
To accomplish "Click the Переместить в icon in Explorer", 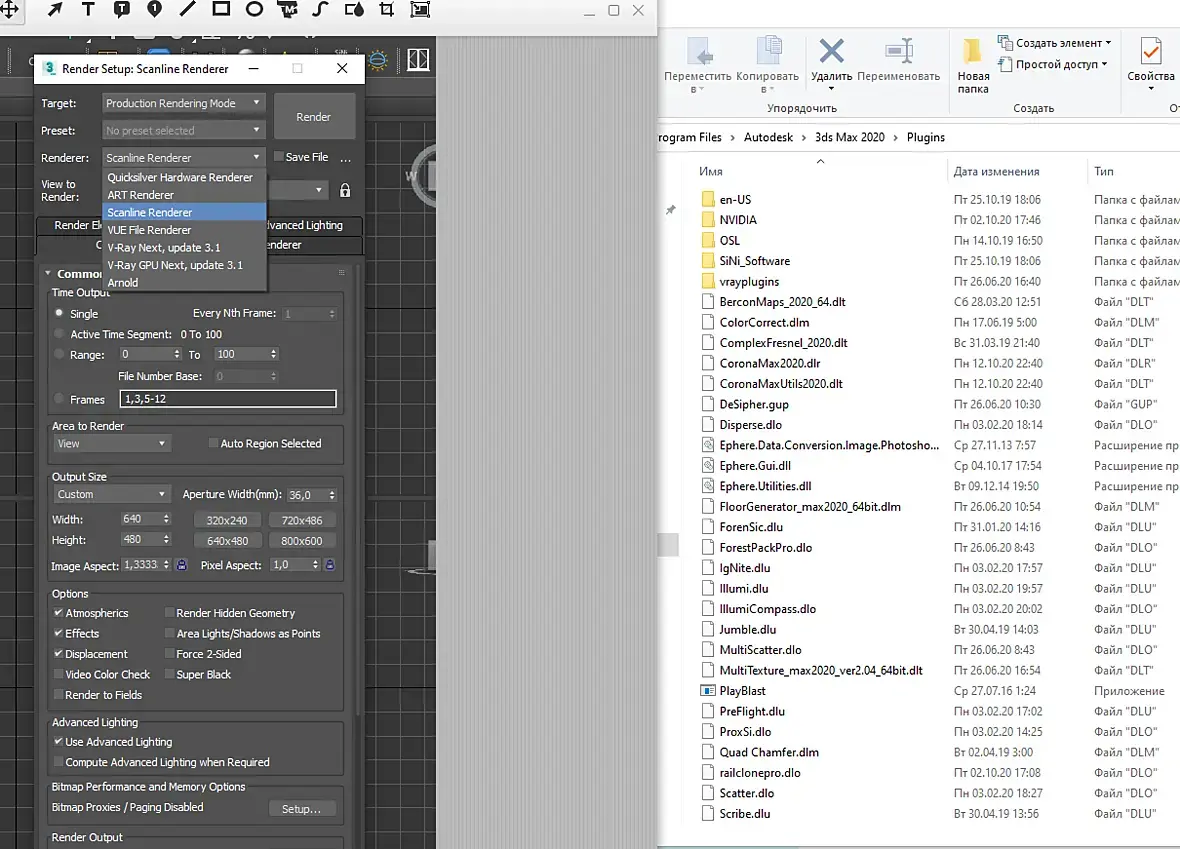I will pyautogui.click(x=699, y=51).
